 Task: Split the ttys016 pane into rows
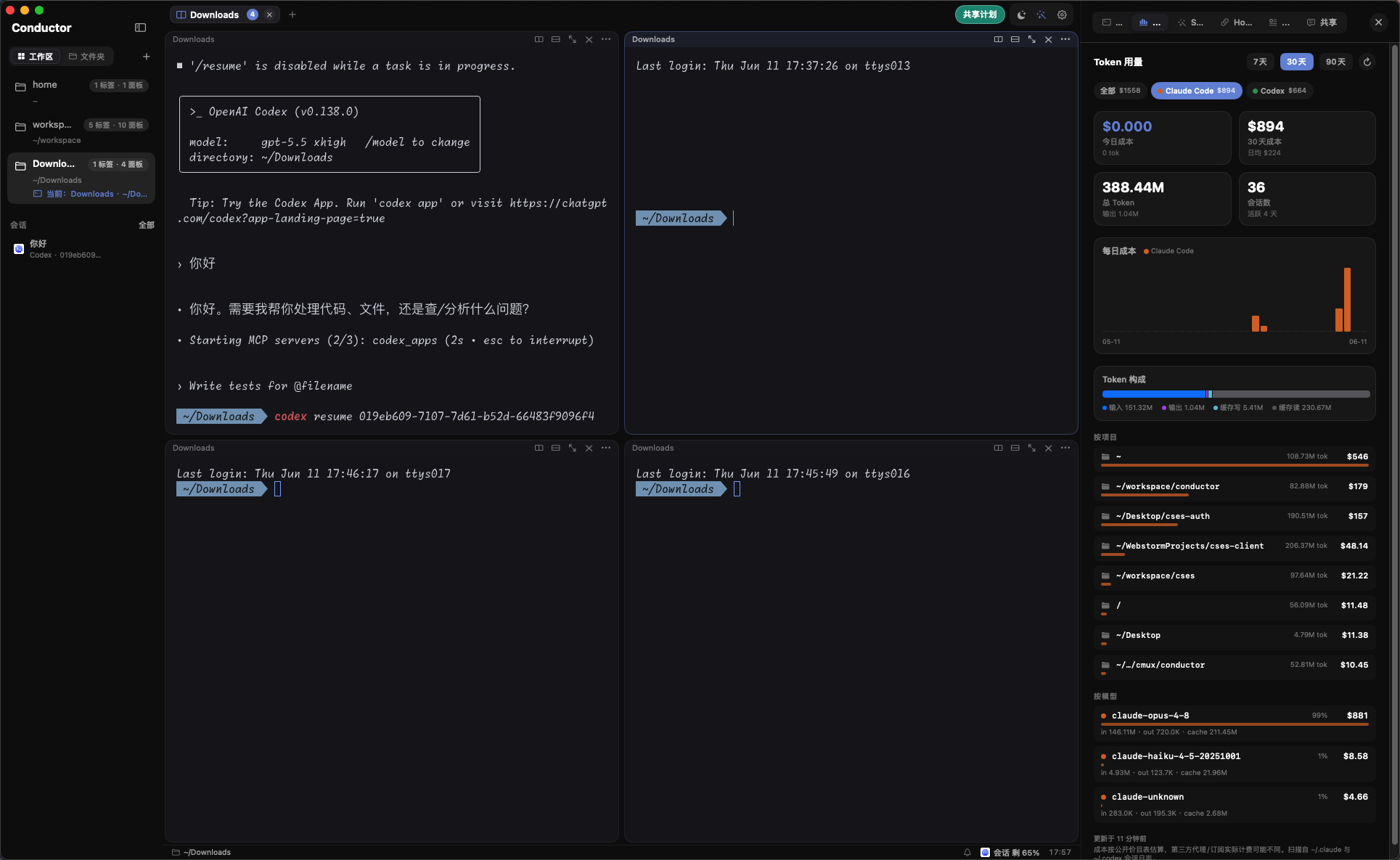[x=1015, y=448]
